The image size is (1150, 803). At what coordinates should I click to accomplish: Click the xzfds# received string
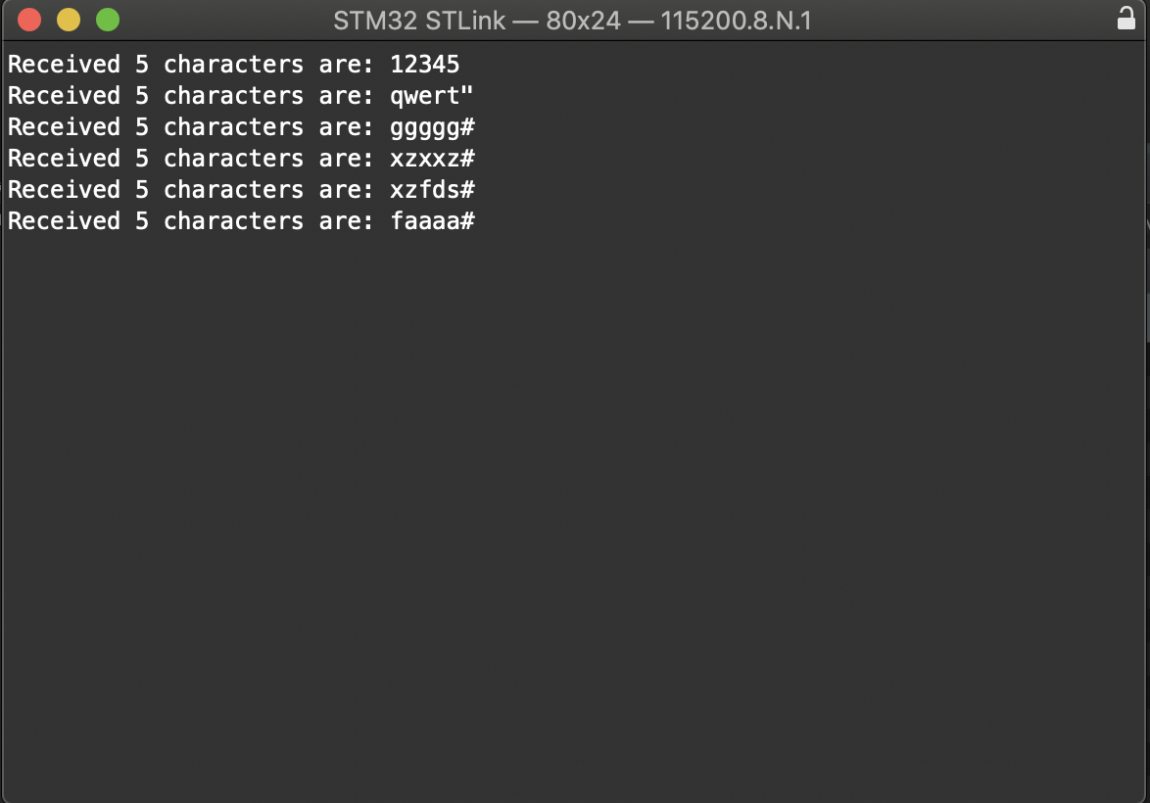point(432,190)
